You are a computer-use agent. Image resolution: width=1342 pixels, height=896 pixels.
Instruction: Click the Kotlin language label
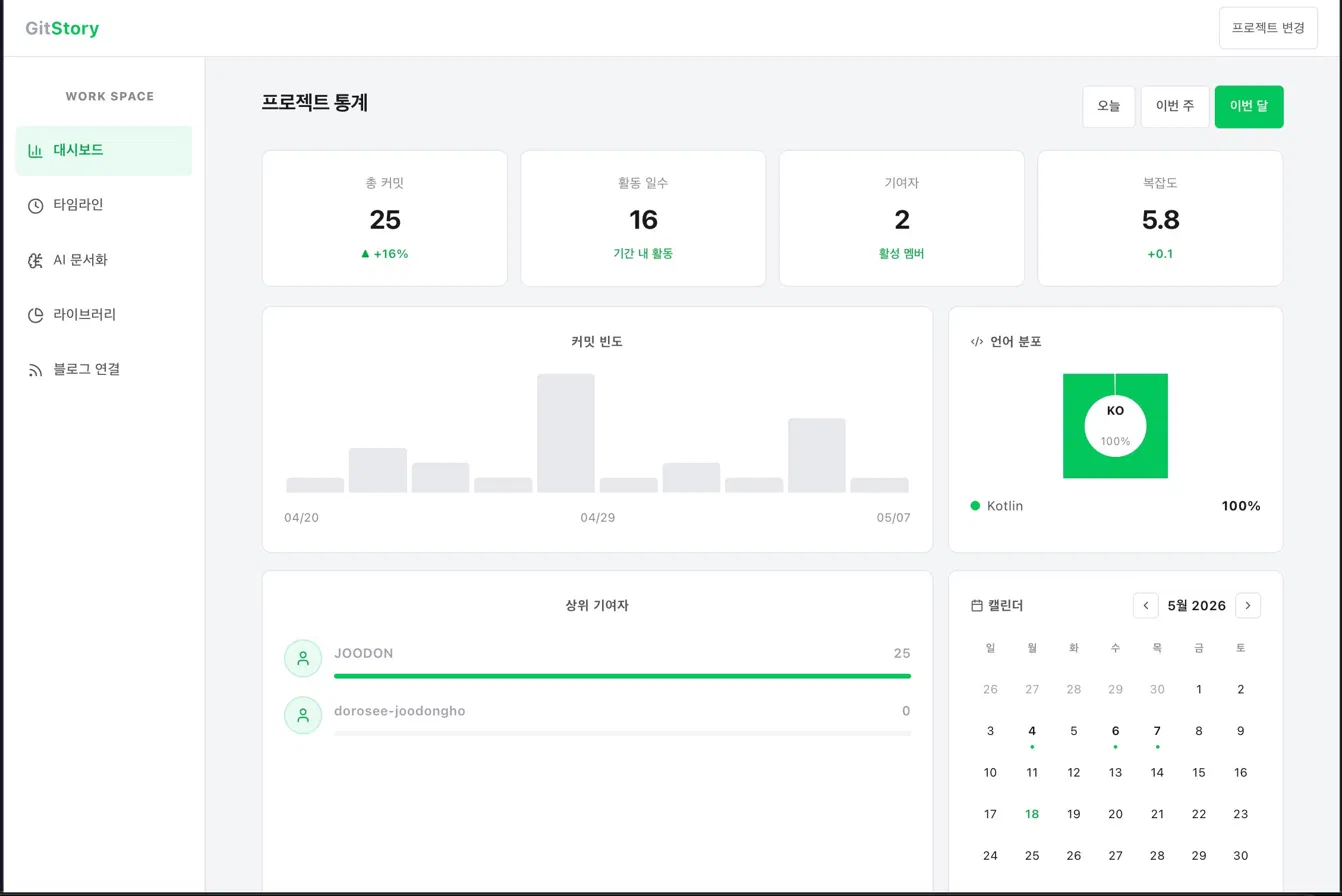[1005, 506]
